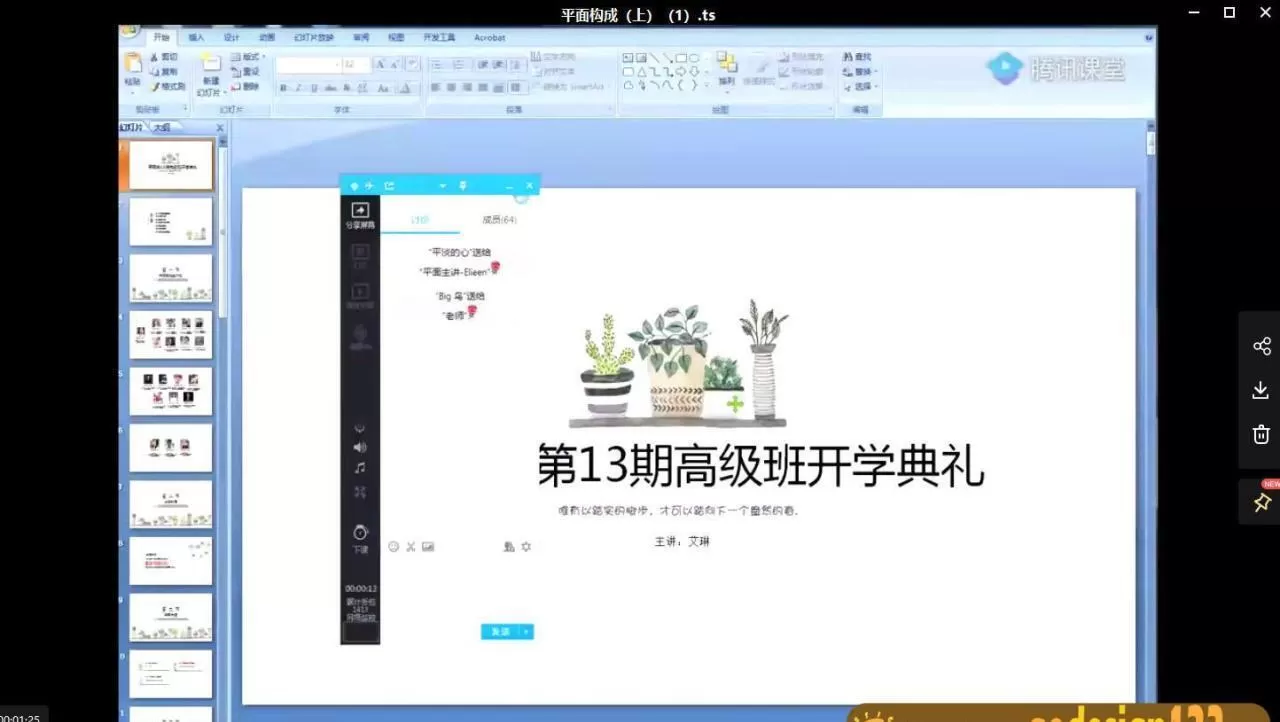
Task: Click the Share Screen icon in dark sidebar
Action: [360, 211]
